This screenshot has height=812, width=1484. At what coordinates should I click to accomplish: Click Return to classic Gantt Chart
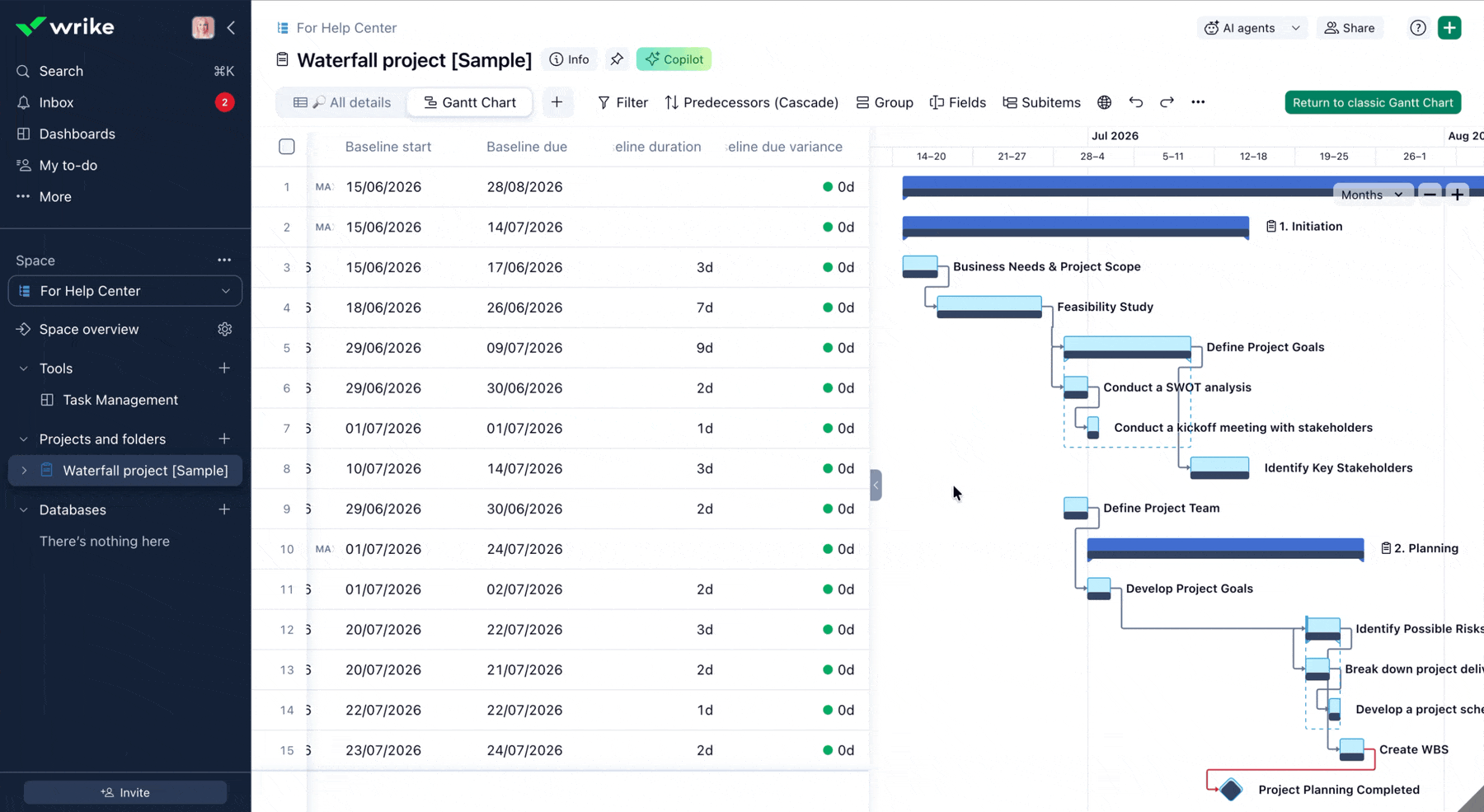1373,102
